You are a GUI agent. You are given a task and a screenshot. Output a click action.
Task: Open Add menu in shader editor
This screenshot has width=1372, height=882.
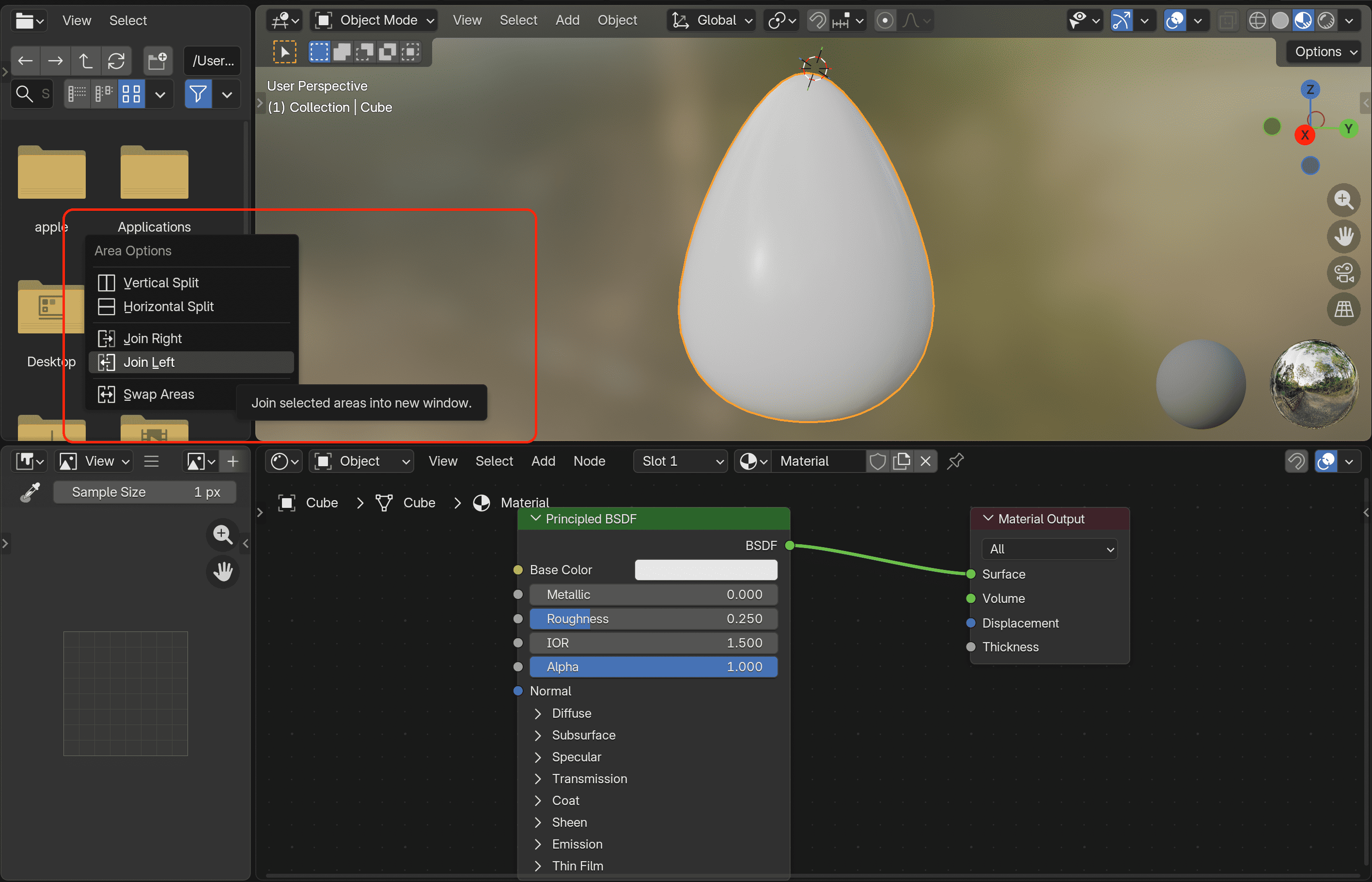(x=543, y=461)
